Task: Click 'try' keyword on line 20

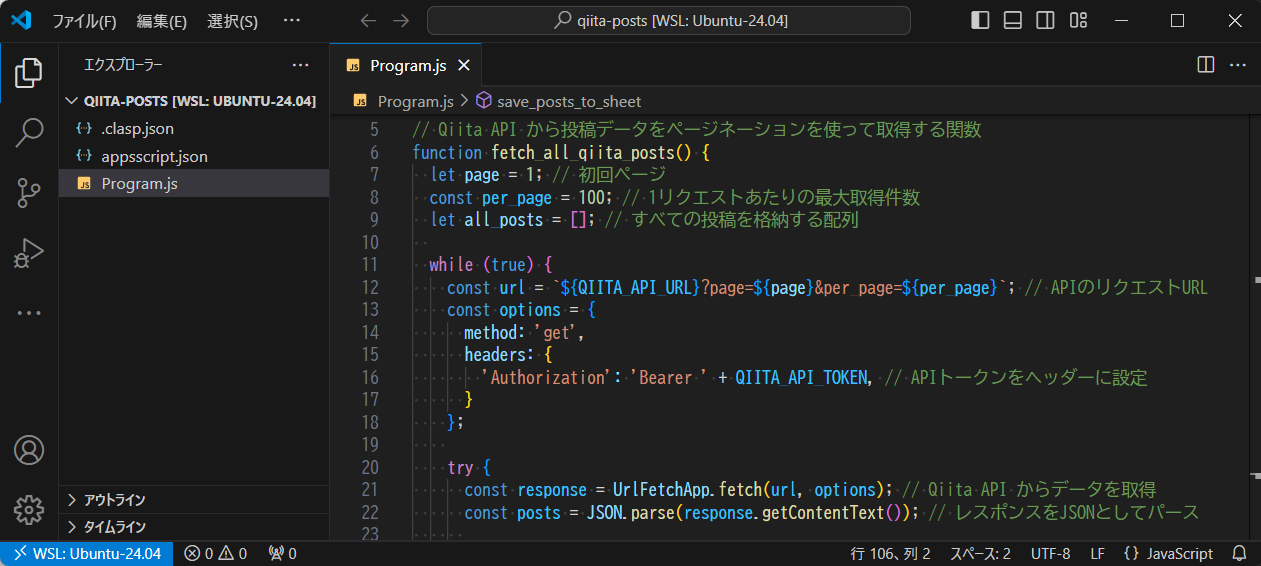Action: 460,467
